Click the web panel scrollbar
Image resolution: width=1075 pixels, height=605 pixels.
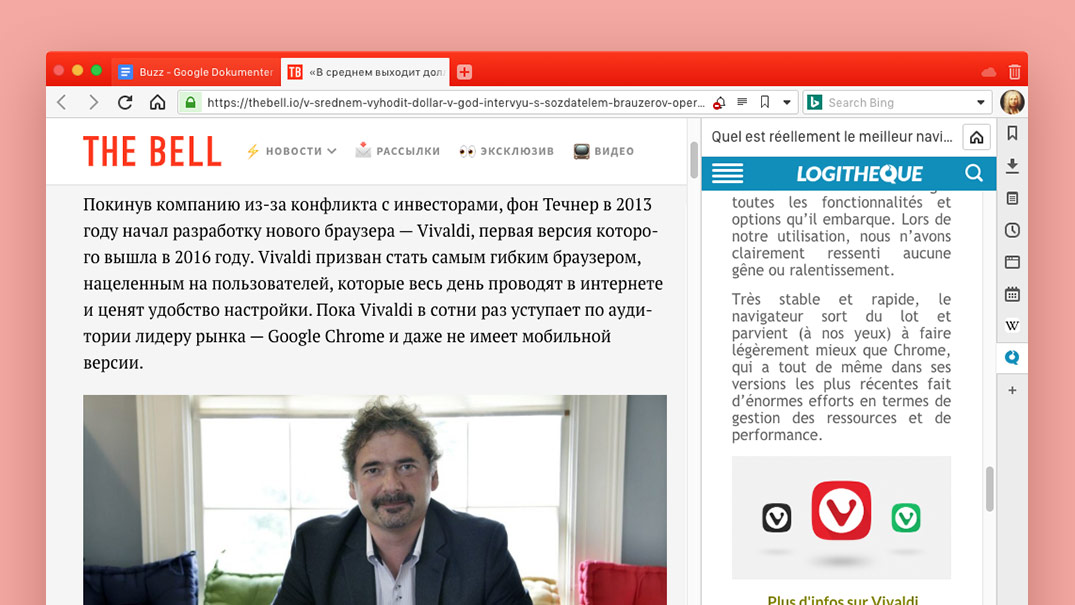click(x=989, y=488)
